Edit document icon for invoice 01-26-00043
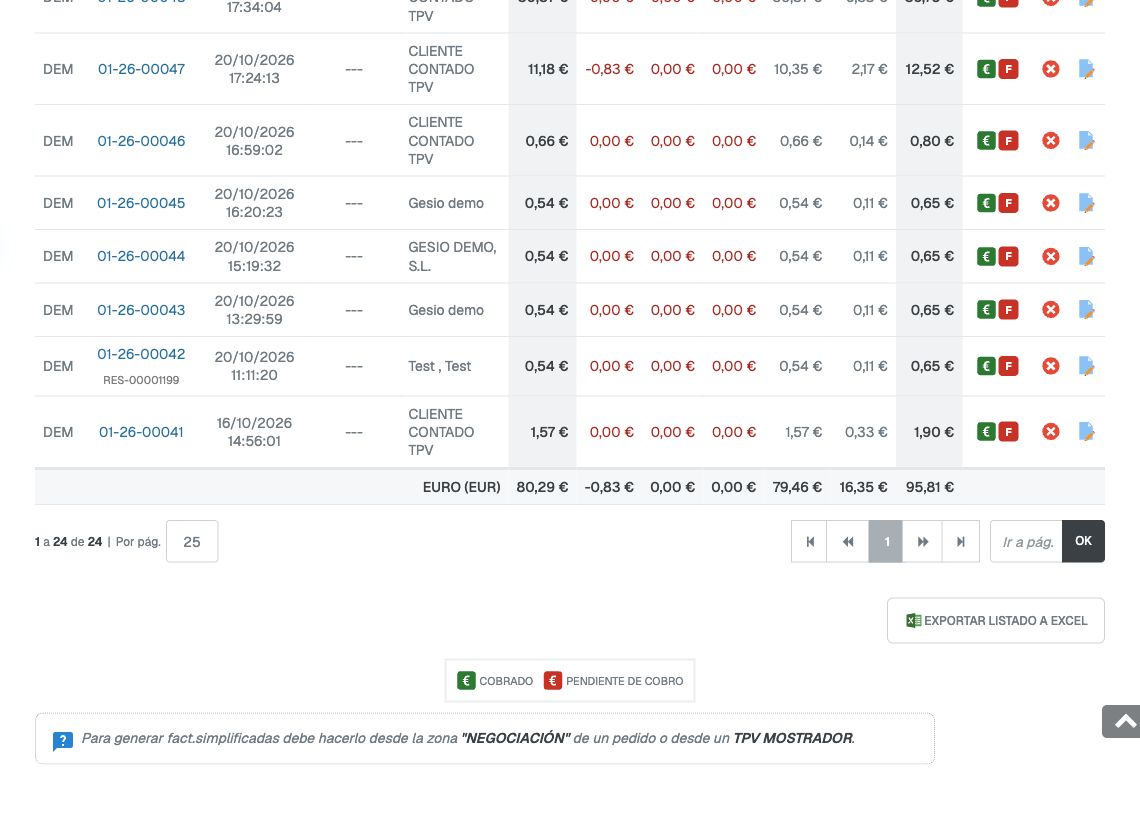Viewport: 1140px width, 830px height. [1086, 310]
